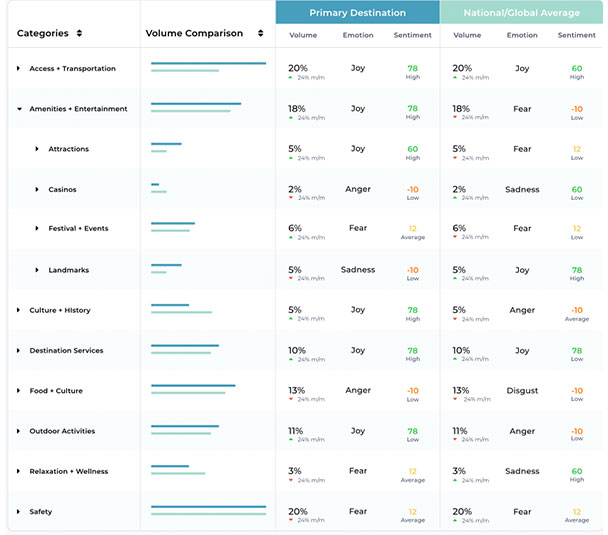Image resolution: width=608 pixels, height=535 pixels.
Task: Expand the Attractions sub-category
Action: (x=37, y=149)
